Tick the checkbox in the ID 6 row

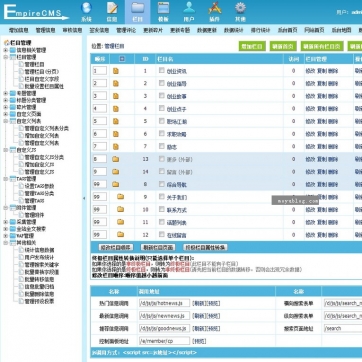(162, 133)
